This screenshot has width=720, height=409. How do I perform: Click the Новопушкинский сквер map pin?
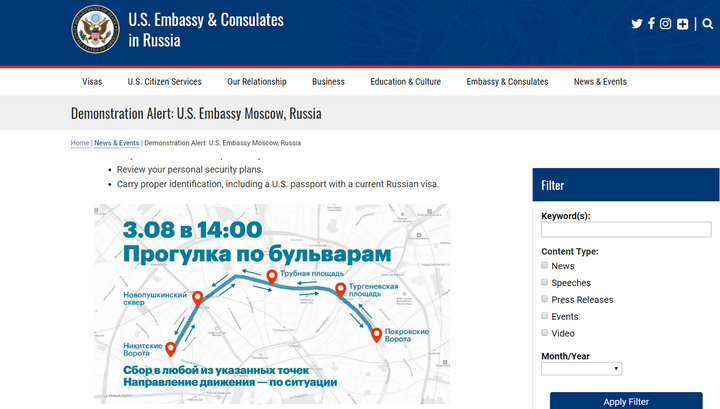pos(197,298)
